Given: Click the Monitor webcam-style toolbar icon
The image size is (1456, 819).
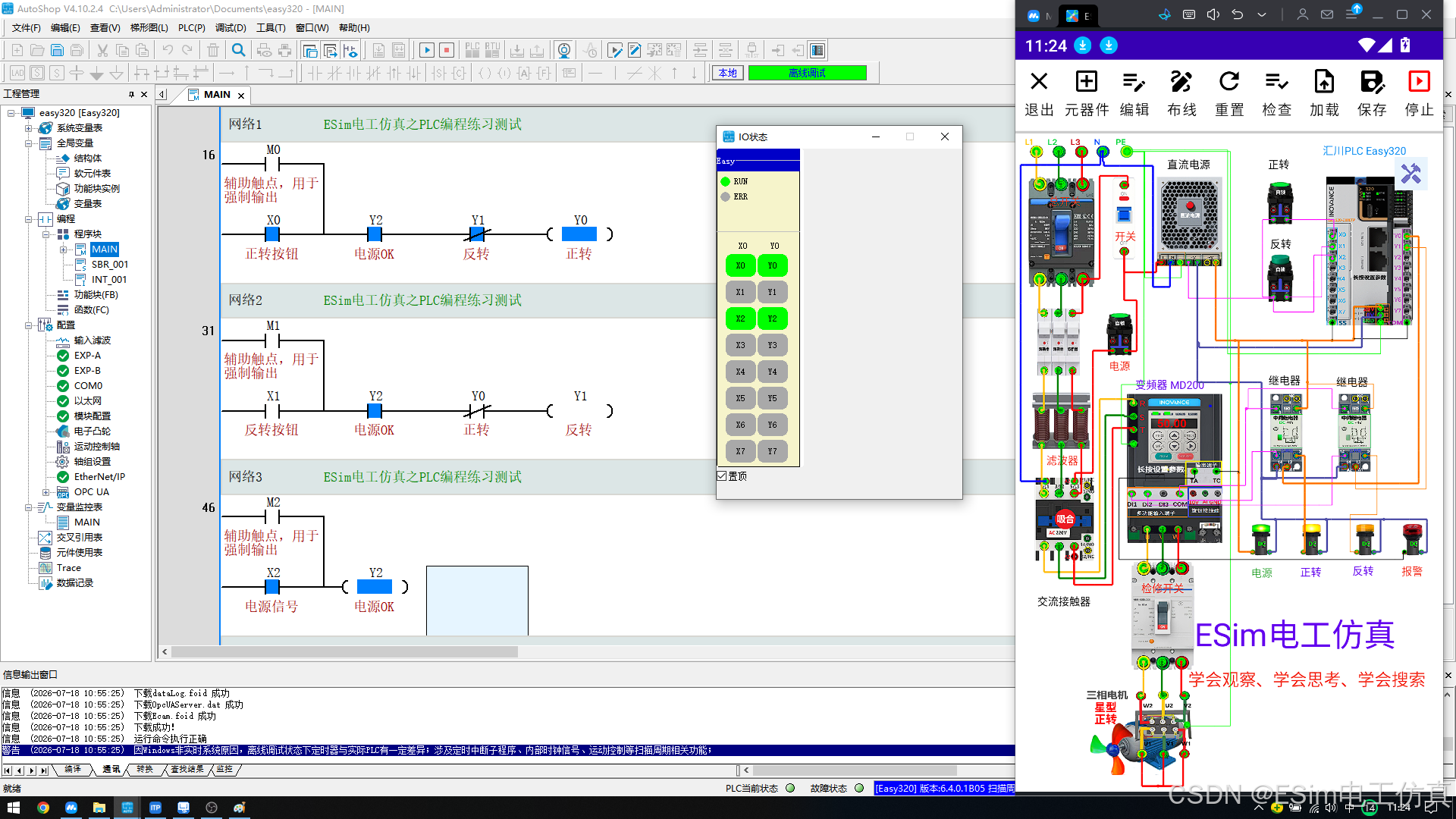Looking at the screenshot, I should (564, 51).
